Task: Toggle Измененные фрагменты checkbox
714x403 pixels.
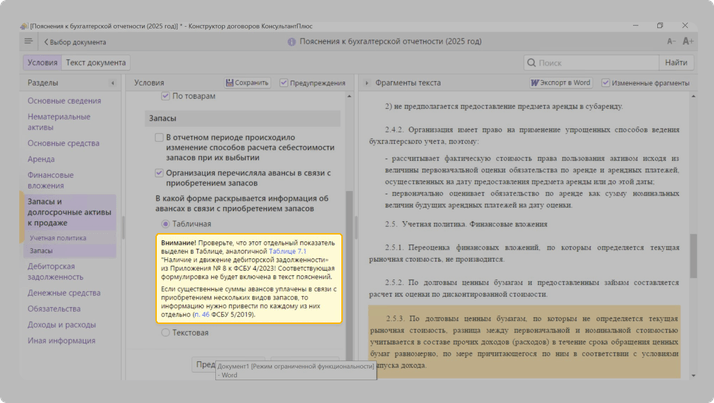Action: coord(606,82)
